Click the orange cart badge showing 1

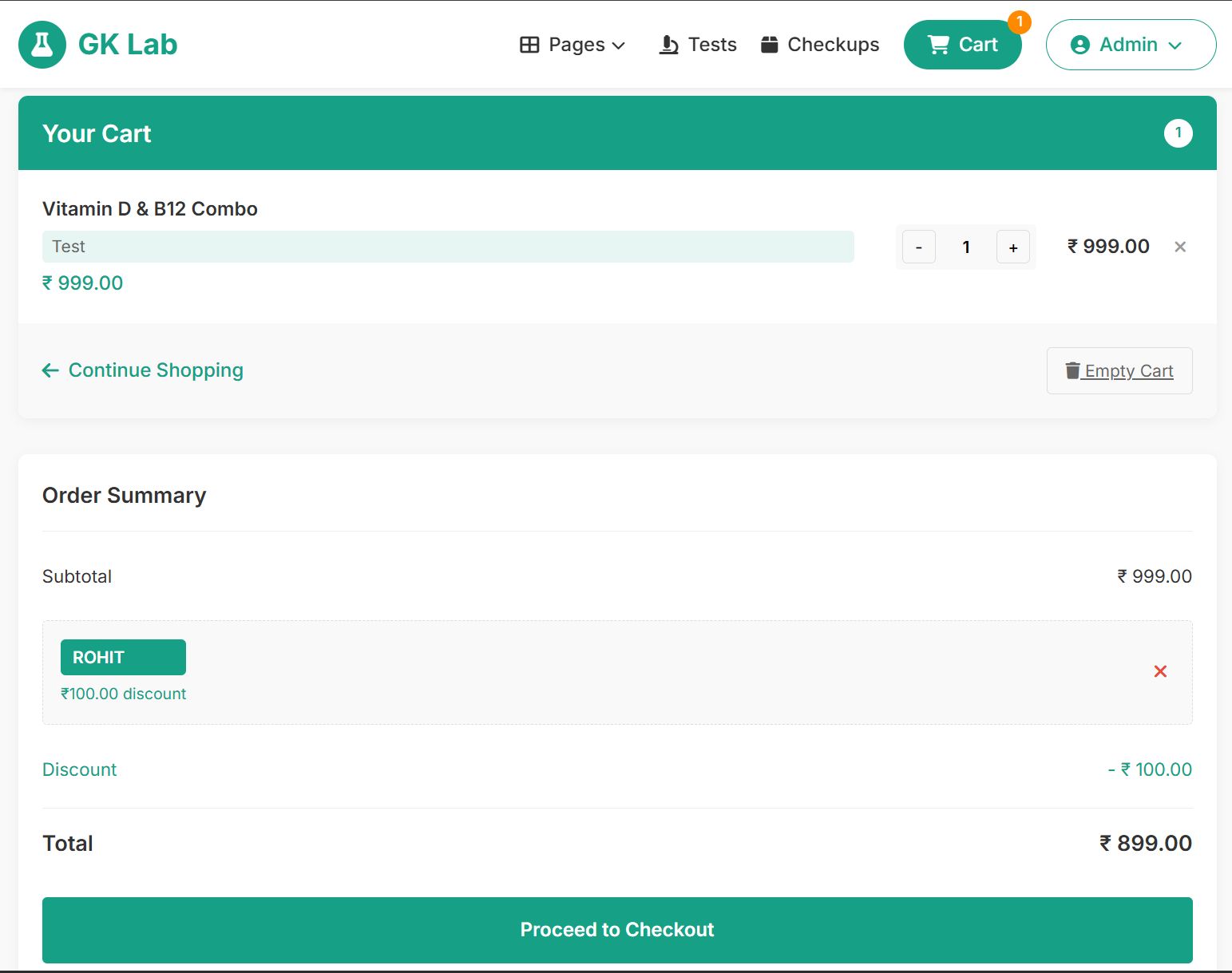(x=1019, y=23)
